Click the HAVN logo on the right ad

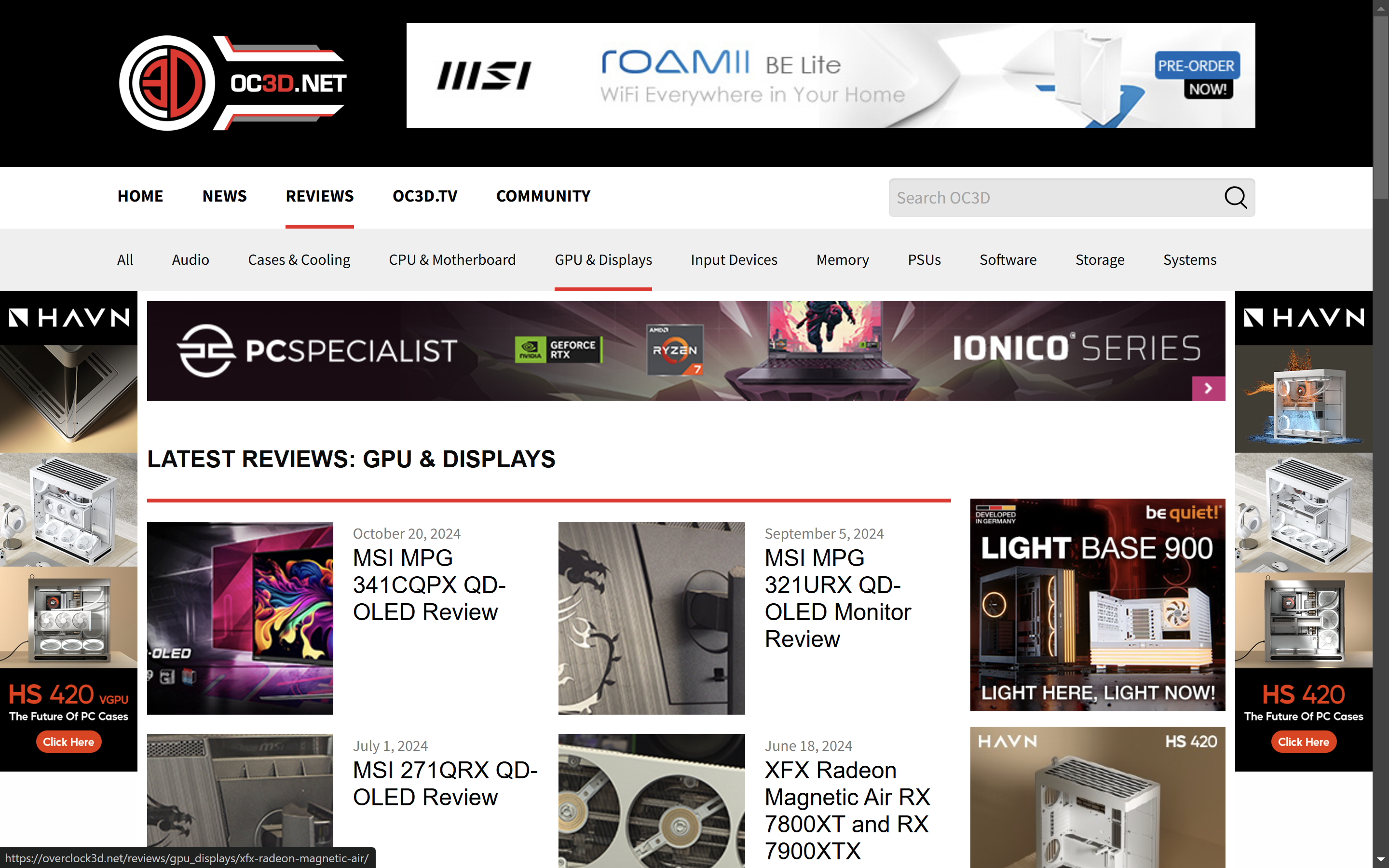[x=1304, y=317]
